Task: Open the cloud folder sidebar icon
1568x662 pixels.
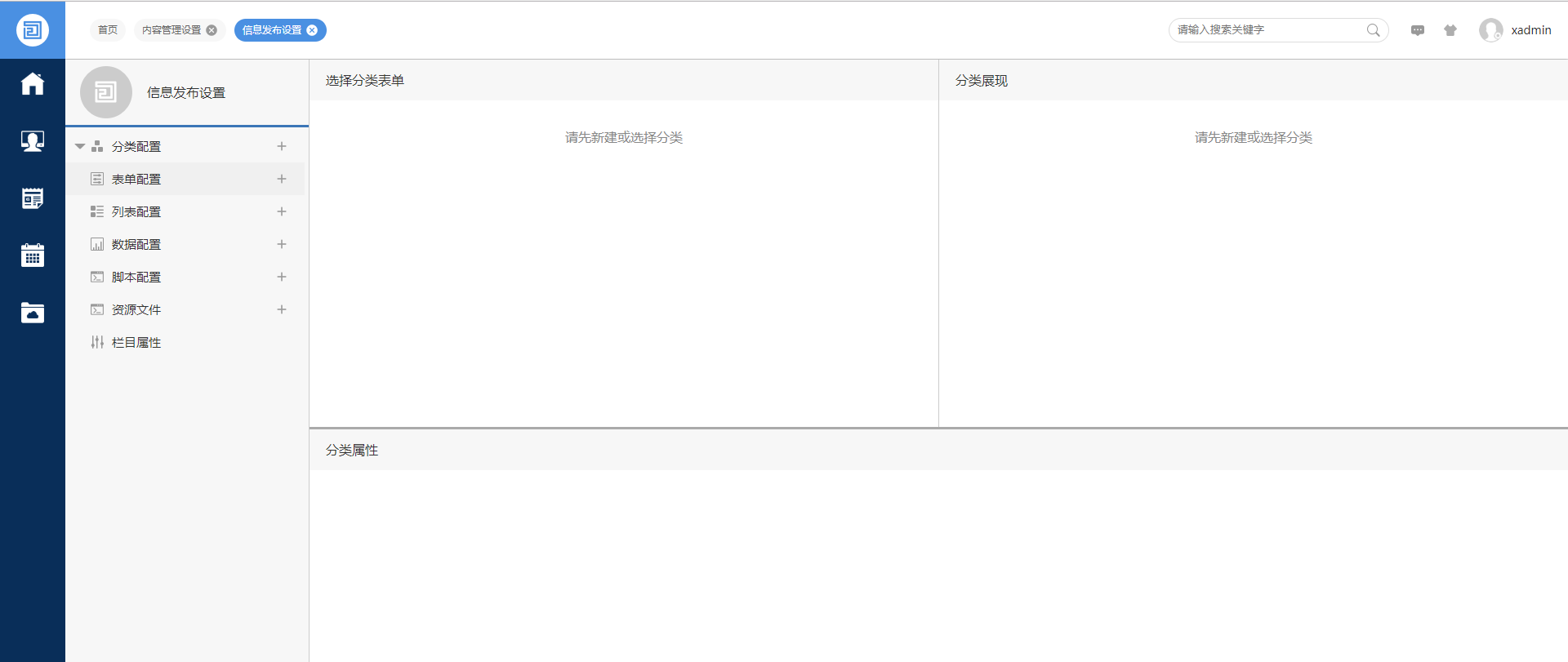Action: click(33, 313)
